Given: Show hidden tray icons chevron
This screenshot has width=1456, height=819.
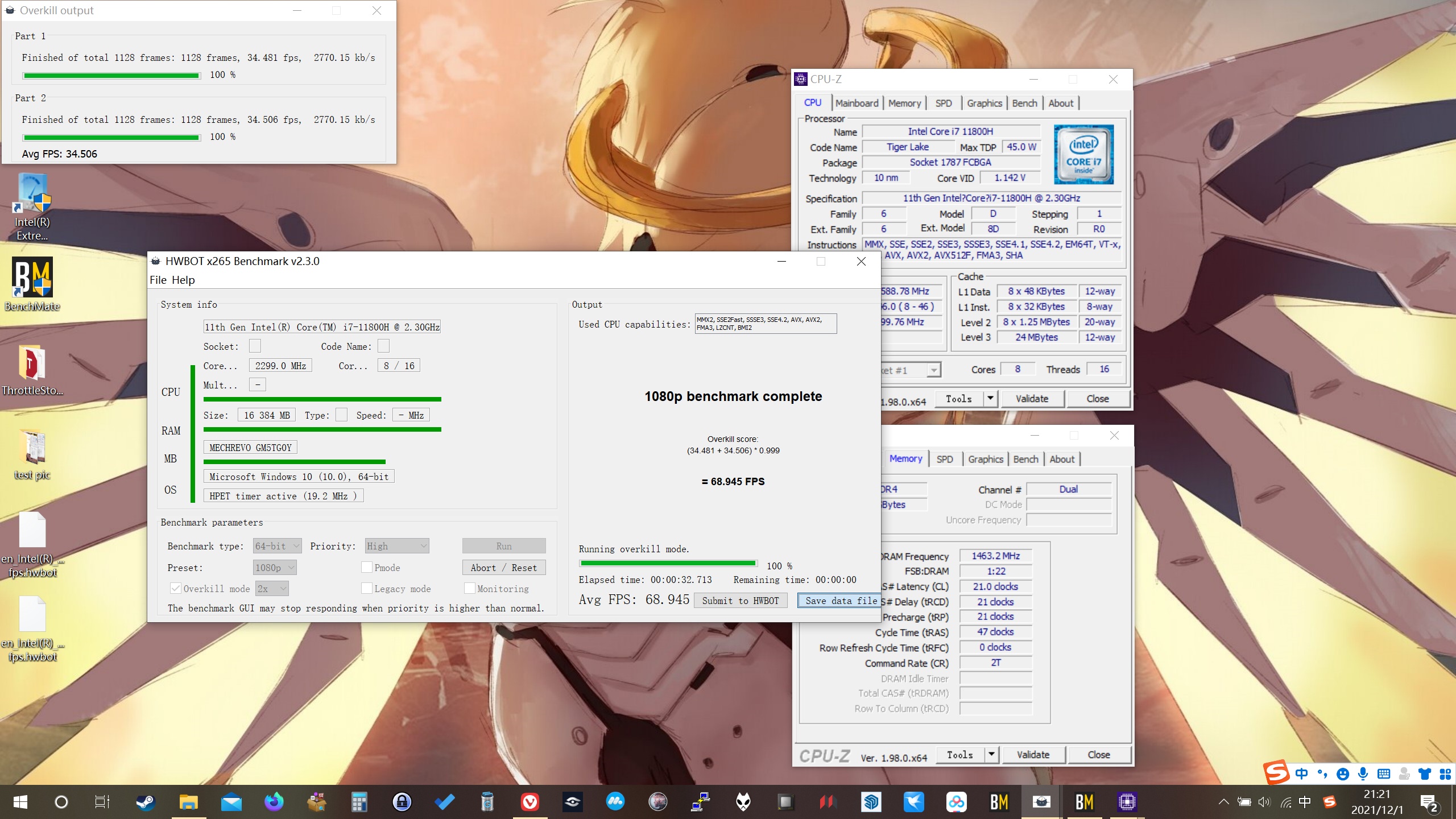Looking at the screenshot, I should pos(1223,802).
